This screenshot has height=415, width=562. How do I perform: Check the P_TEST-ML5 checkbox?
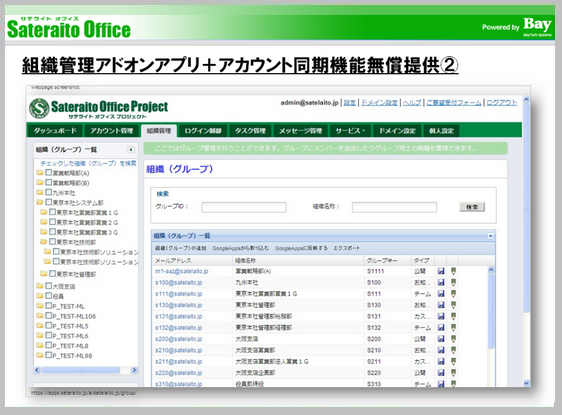point(49,326)
